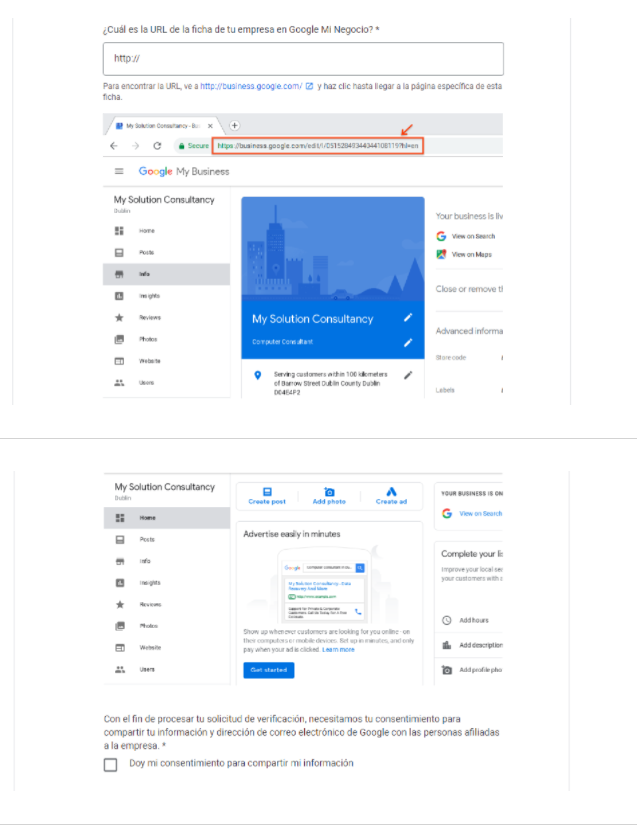Click Website in the second example sidebar

click(151, 648)
